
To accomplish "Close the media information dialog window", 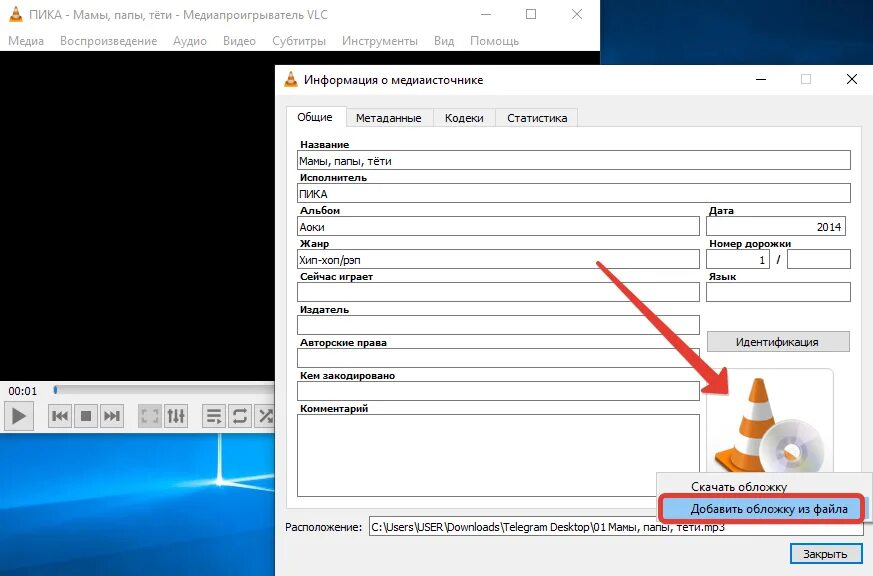I will [851, 80].
